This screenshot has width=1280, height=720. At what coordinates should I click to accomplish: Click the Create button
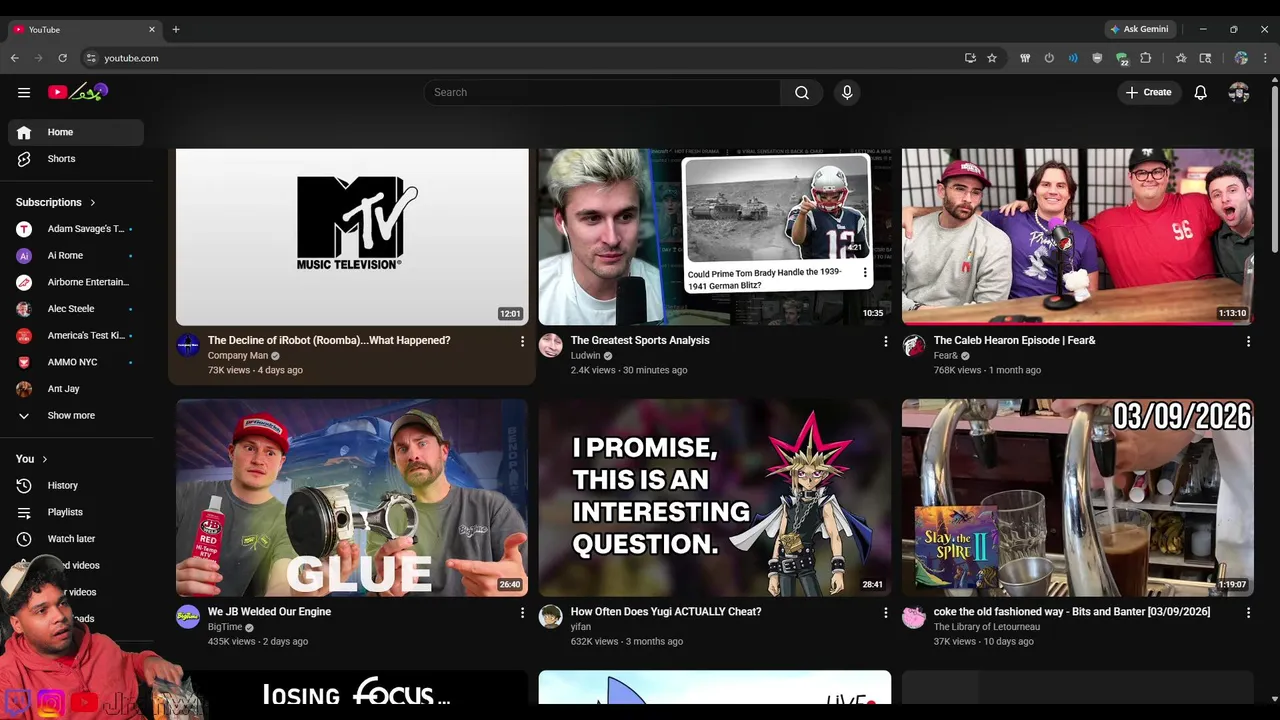[x=1148, y=92]
